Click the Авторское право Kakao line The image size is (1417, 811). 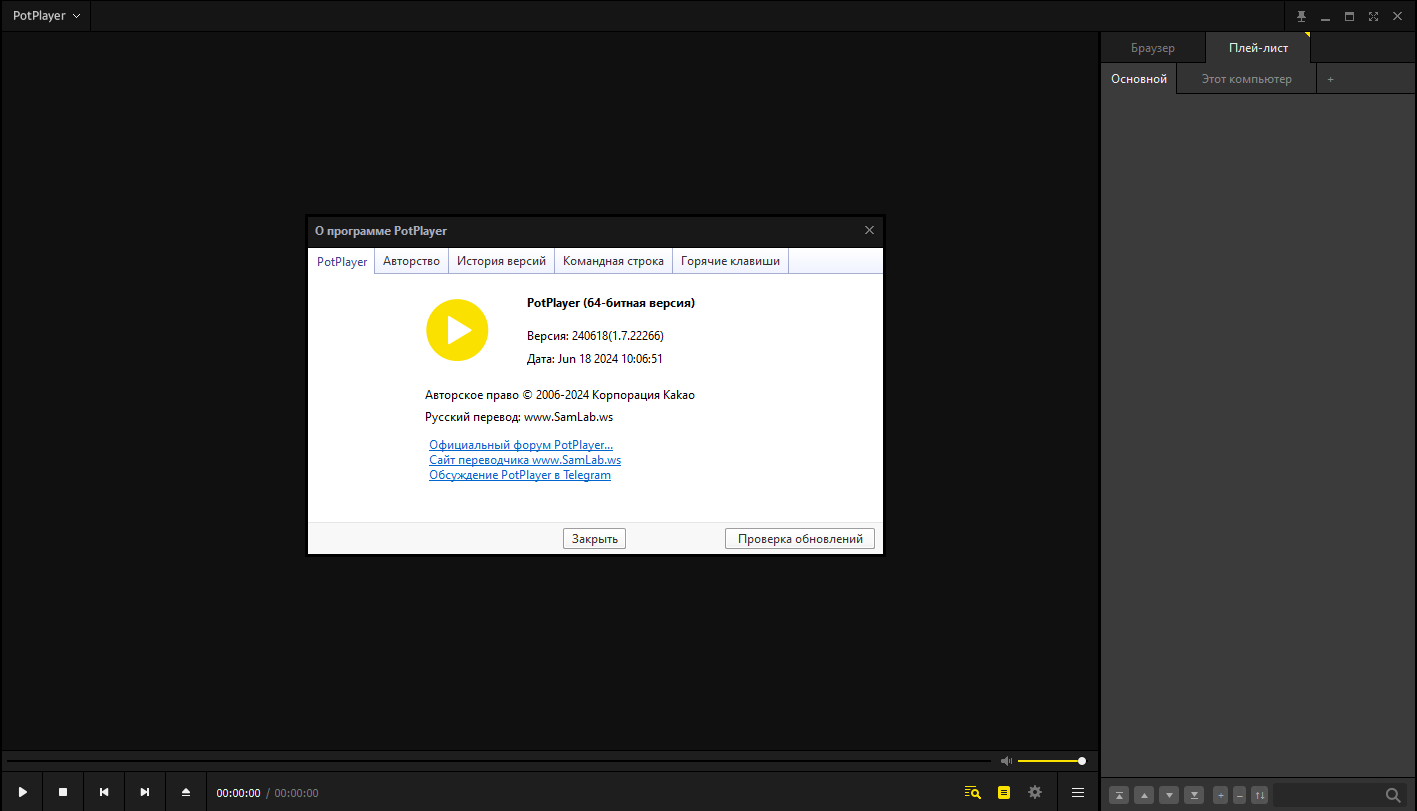(560, 395)
